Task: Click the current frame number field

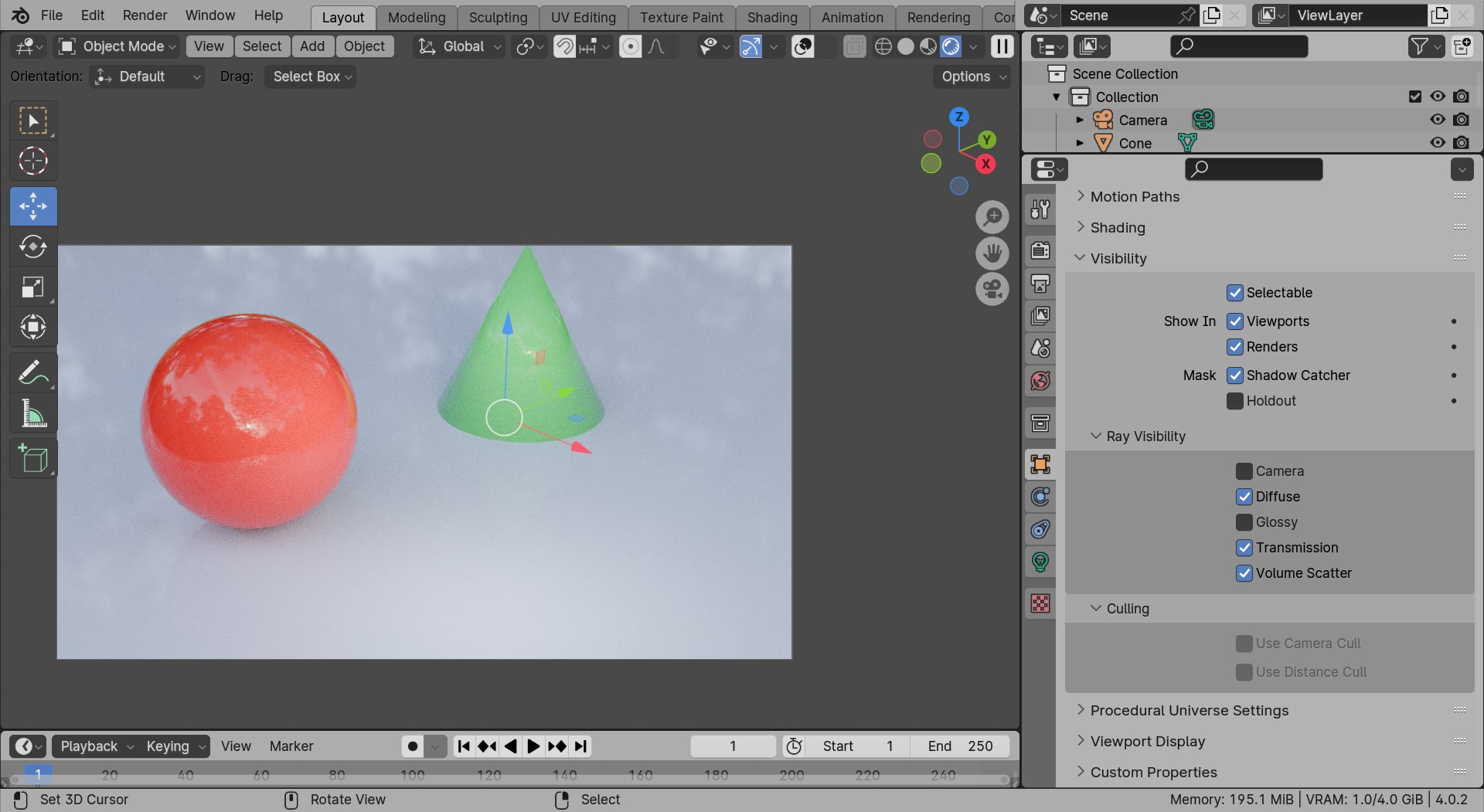Action: [x=733, y=746]
